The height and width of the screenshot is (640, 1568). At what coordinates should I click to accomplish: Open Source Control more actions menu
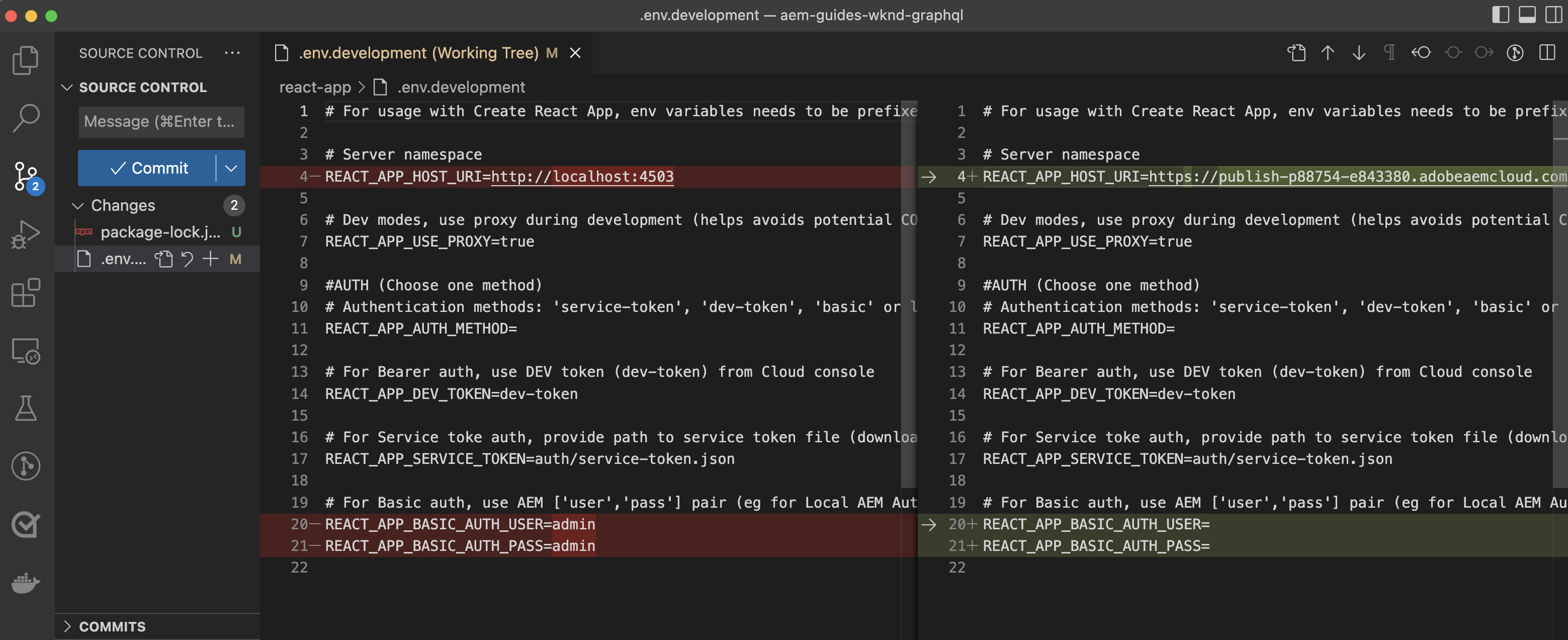coord(232,53)
